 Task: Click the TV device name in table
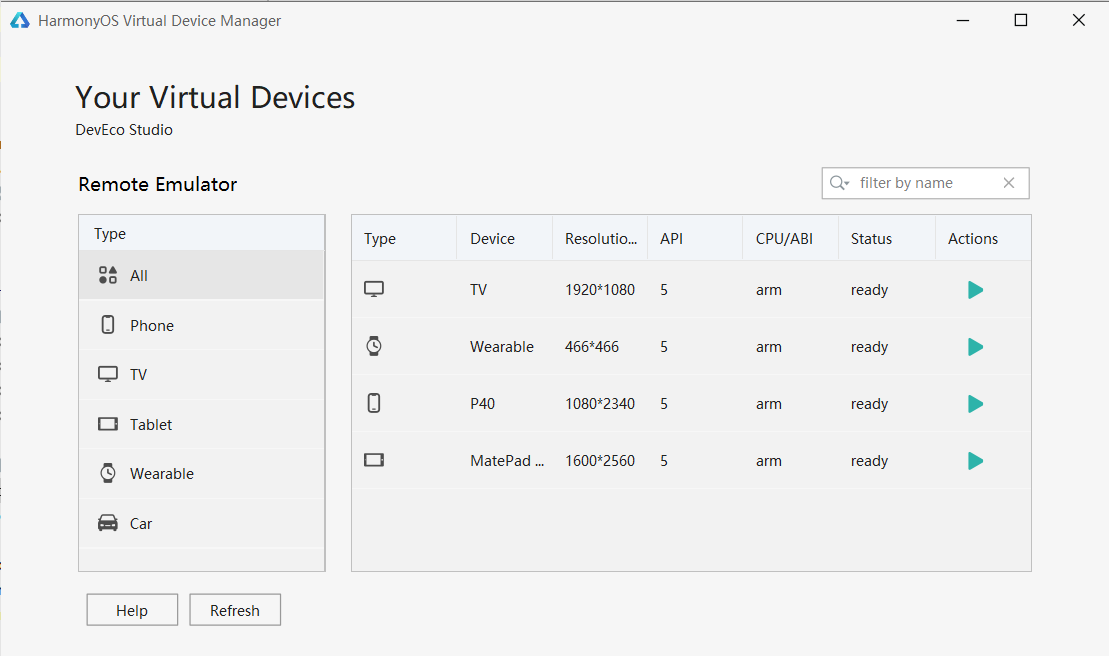[478, 290]
